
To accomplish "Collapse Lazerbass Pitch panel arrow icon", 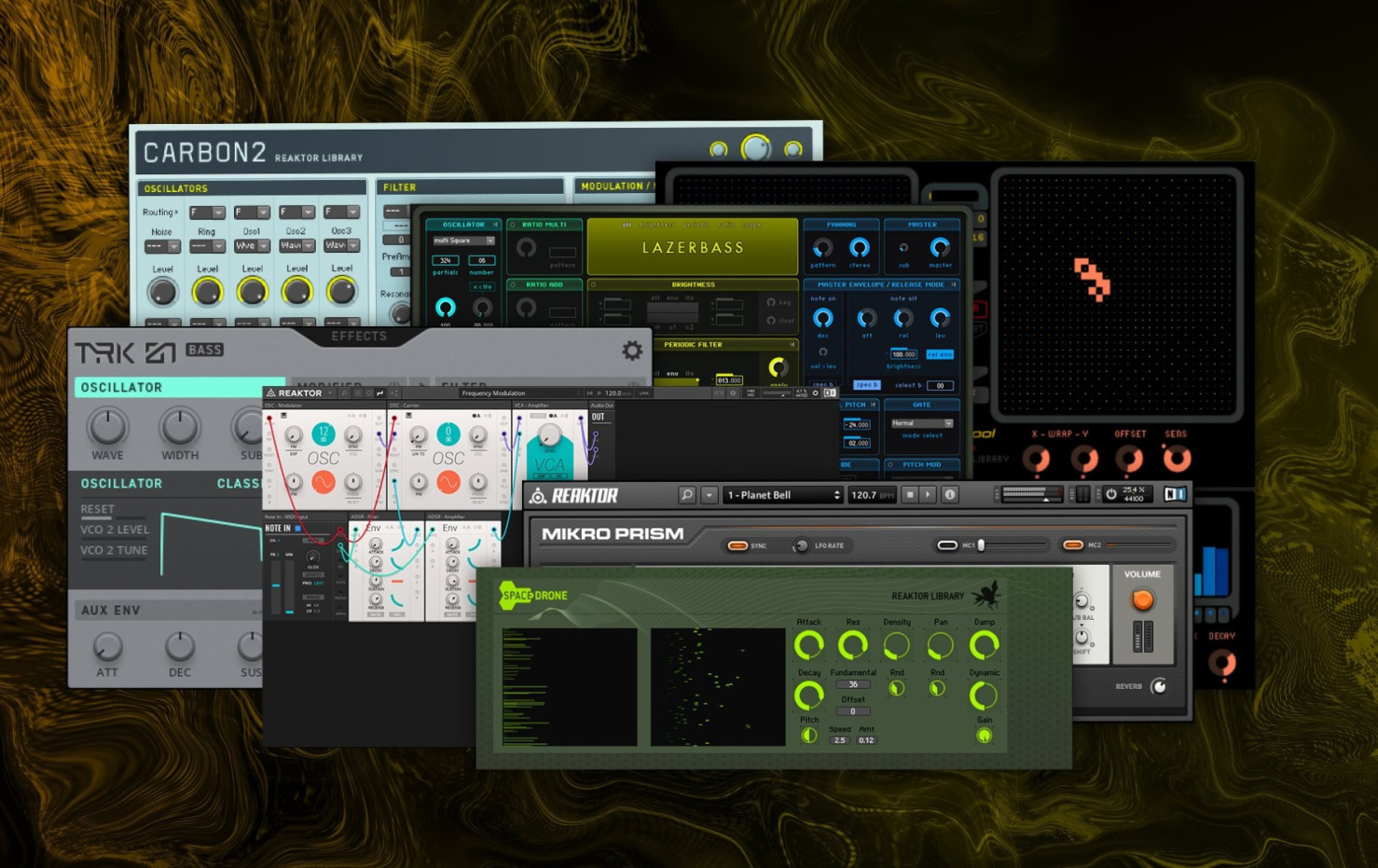I will tap(873, 405).
